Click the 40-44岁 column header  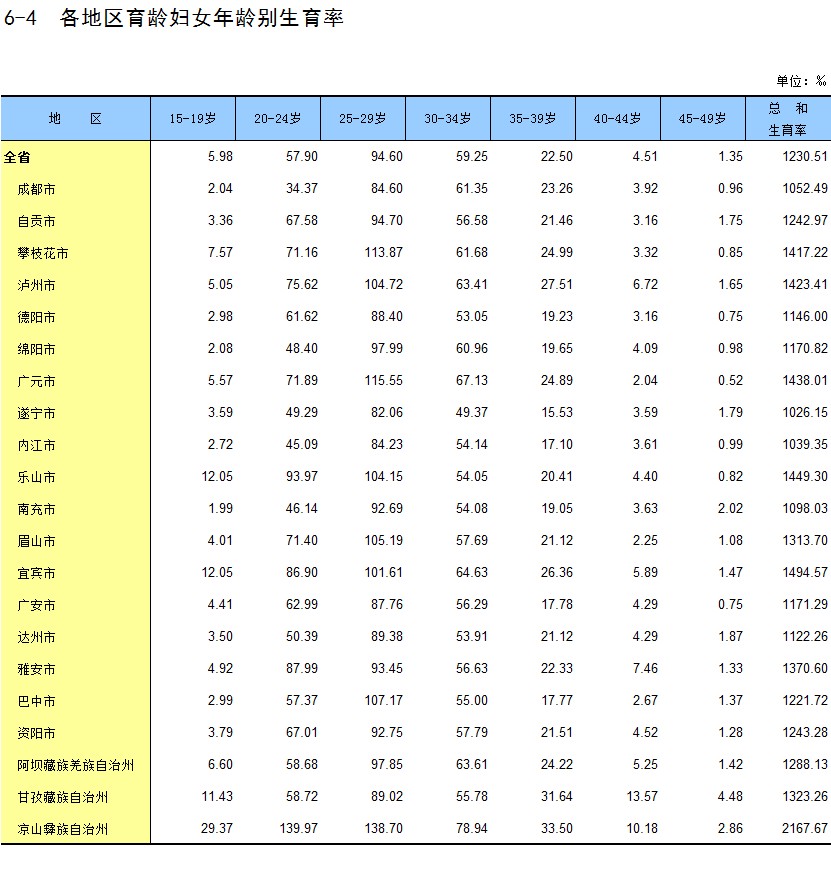coord(618,119)
